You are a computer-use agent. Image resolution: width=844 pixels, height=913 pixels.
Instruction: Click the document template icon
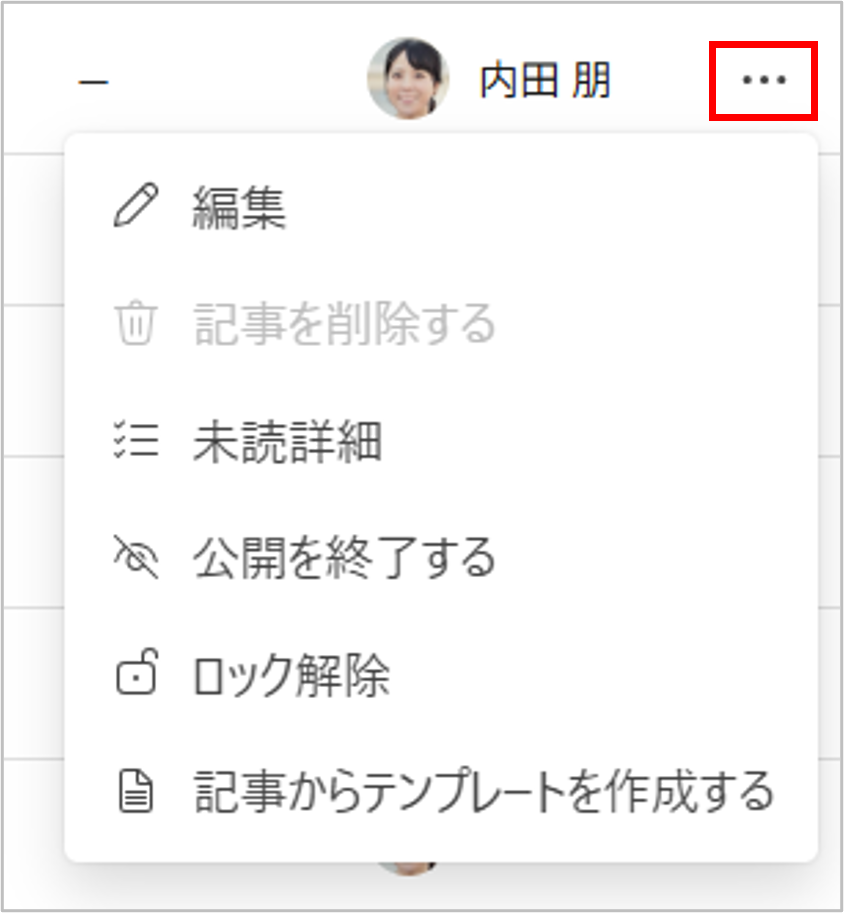(136, 791)
